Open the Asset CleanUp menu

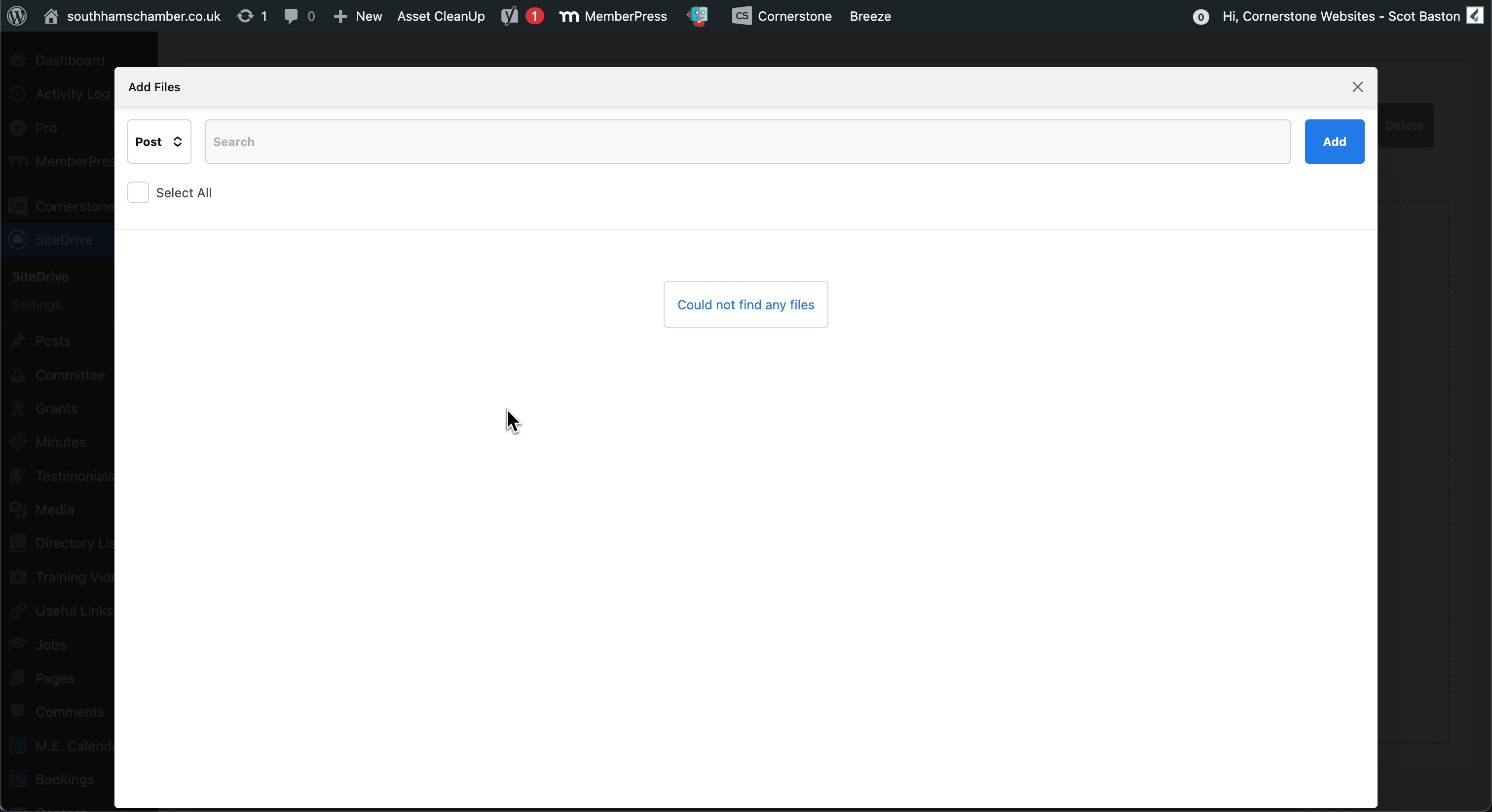[441, 16]
